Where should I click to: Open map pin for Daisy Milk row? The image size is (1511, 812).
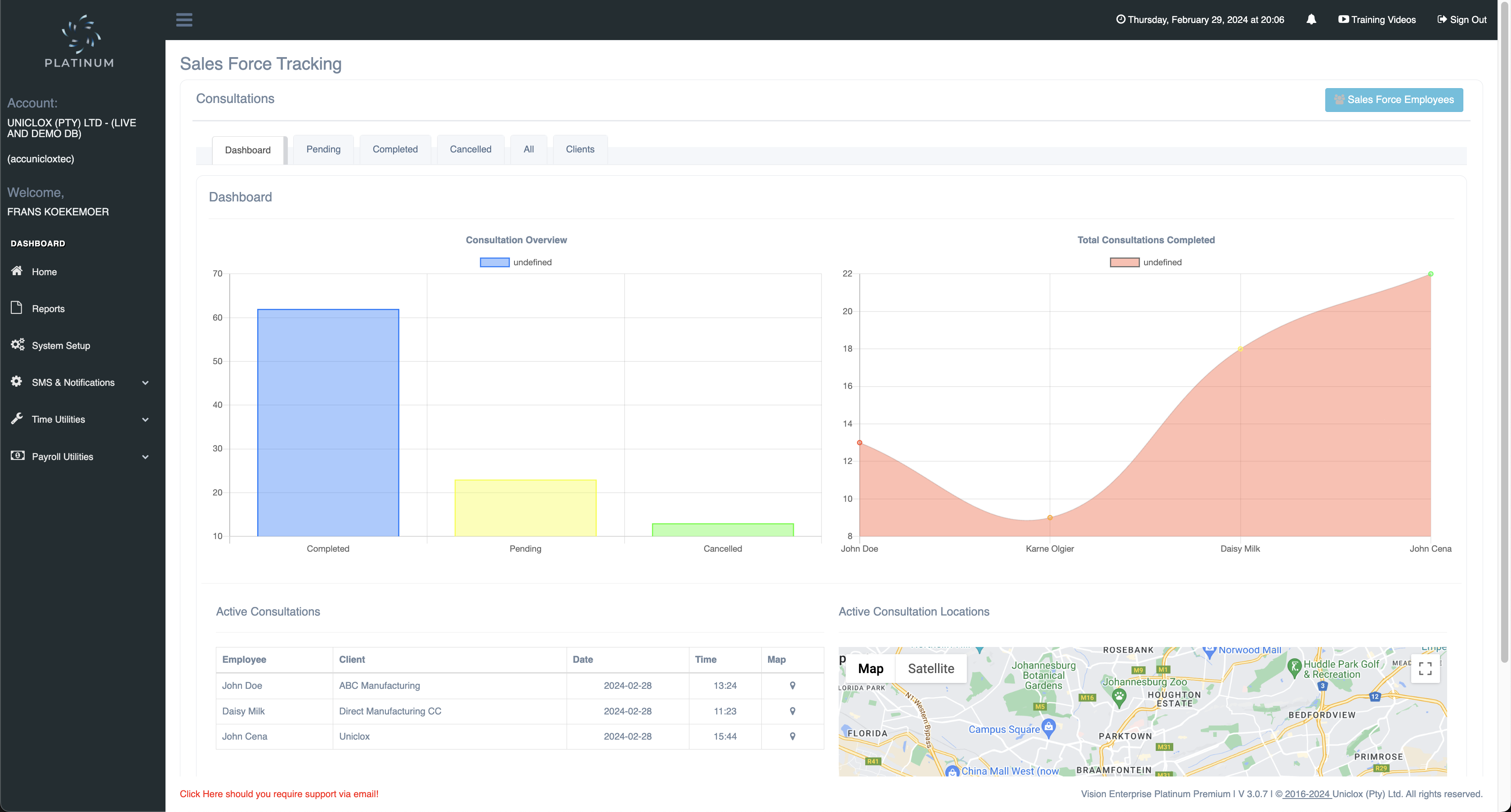792,711
